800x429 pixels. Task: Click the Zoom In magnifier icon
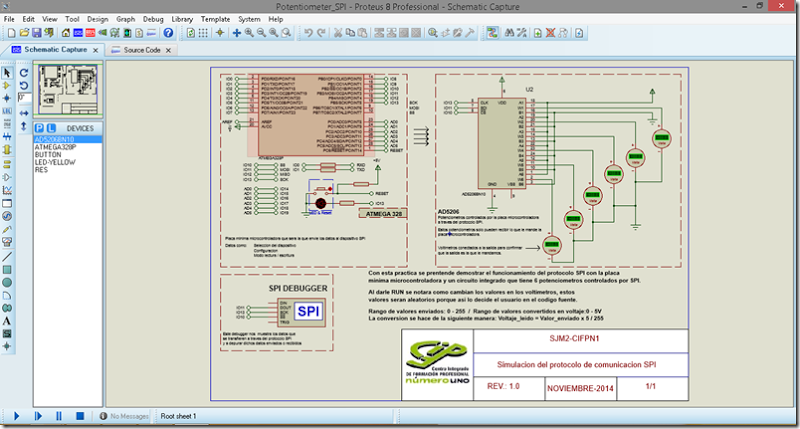(249, 33)
